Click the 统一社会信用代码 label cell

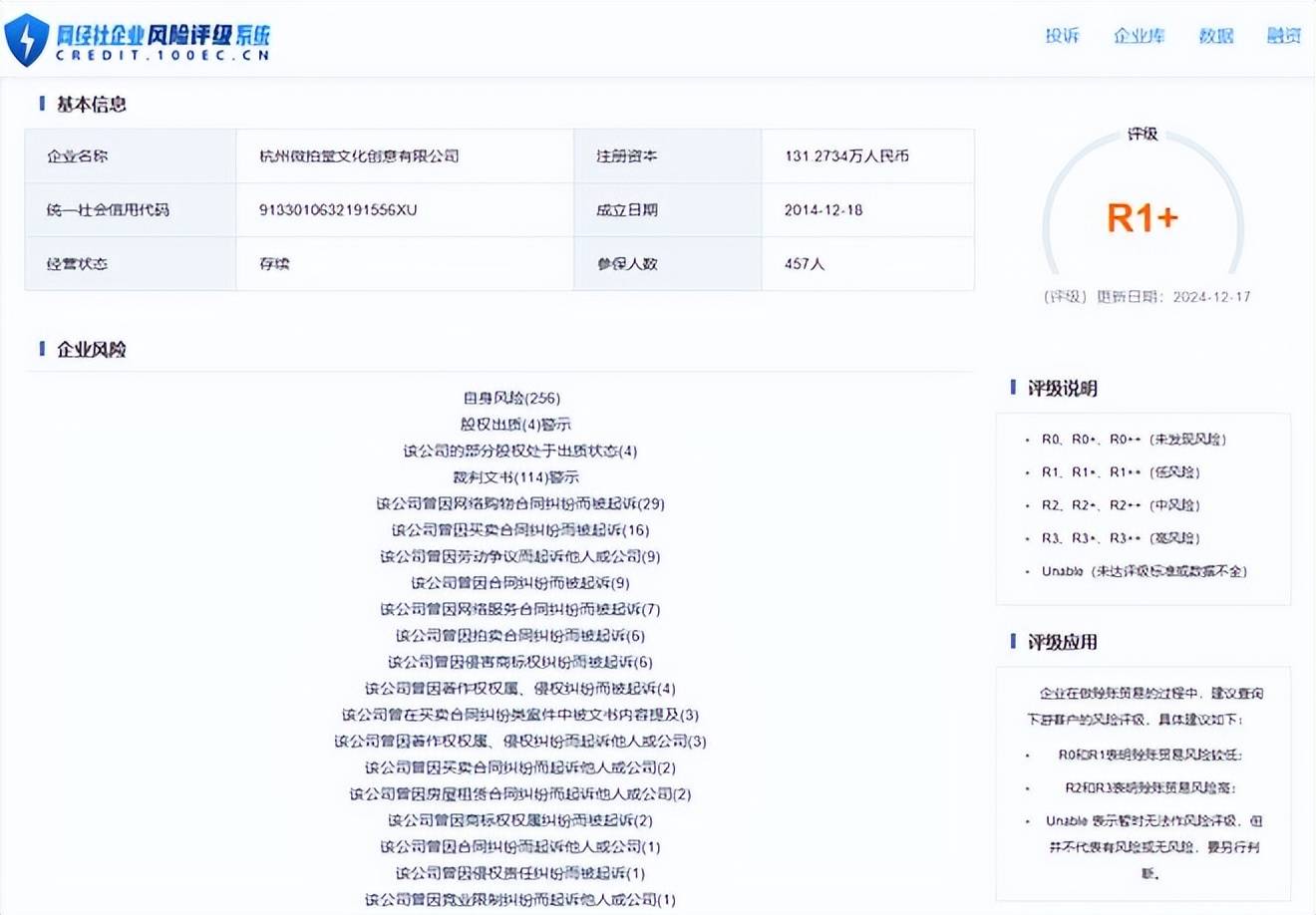(131, 210)
